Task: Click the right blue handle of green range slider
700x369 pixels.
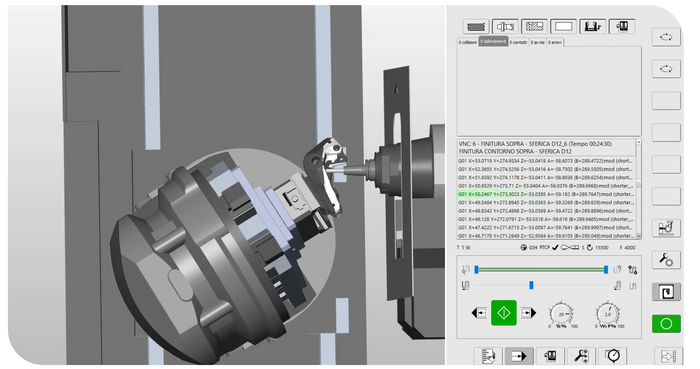Action: click(606, 269)
